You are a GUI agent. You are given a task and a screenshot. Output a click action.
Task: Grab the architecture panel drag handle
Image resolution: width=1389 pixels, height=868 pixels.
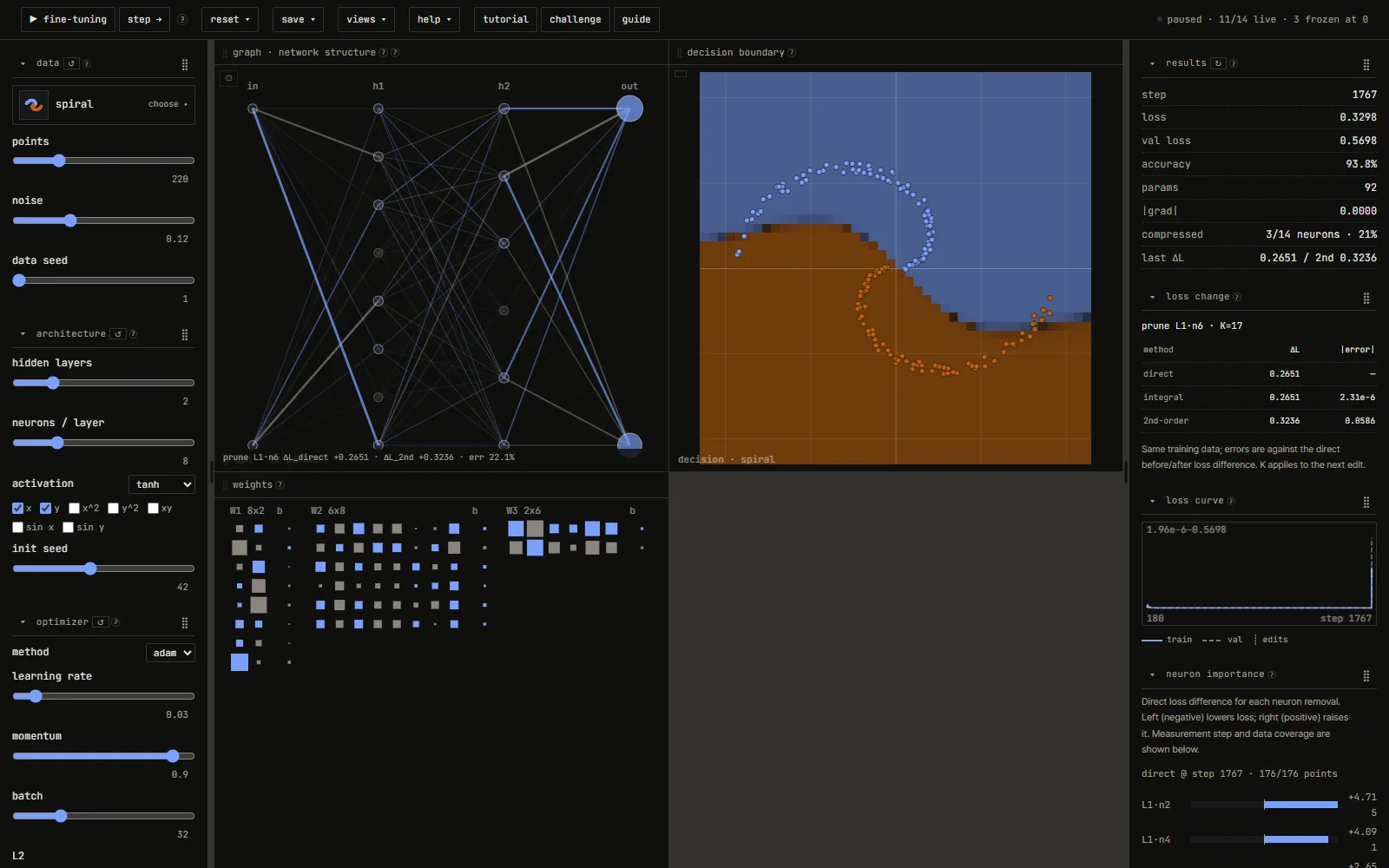pyautogui.click(x=185, y=334)
